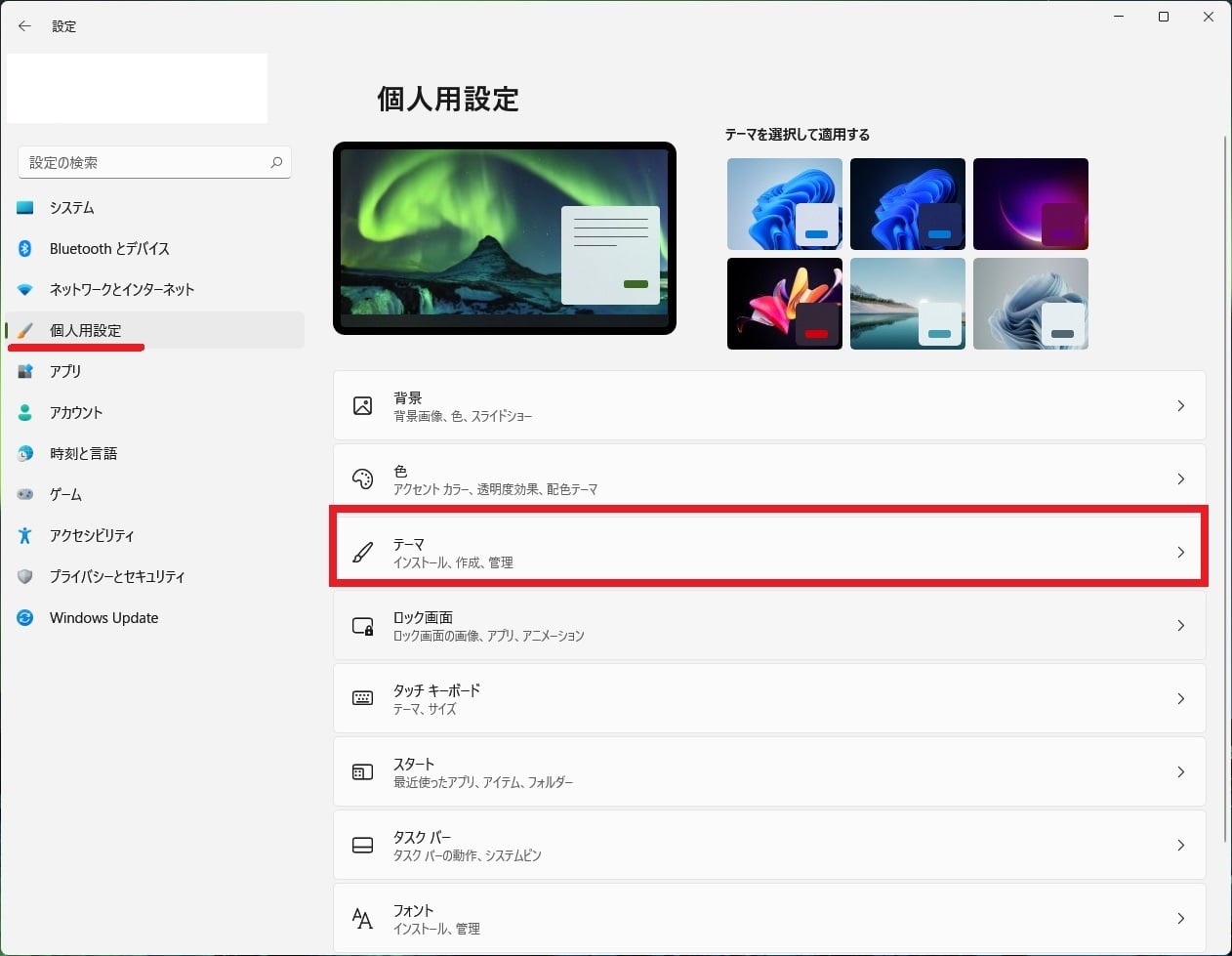Screen dimensions: 1232x956
Task: Click the aurora desktop preview image
Action: [505, 238]
